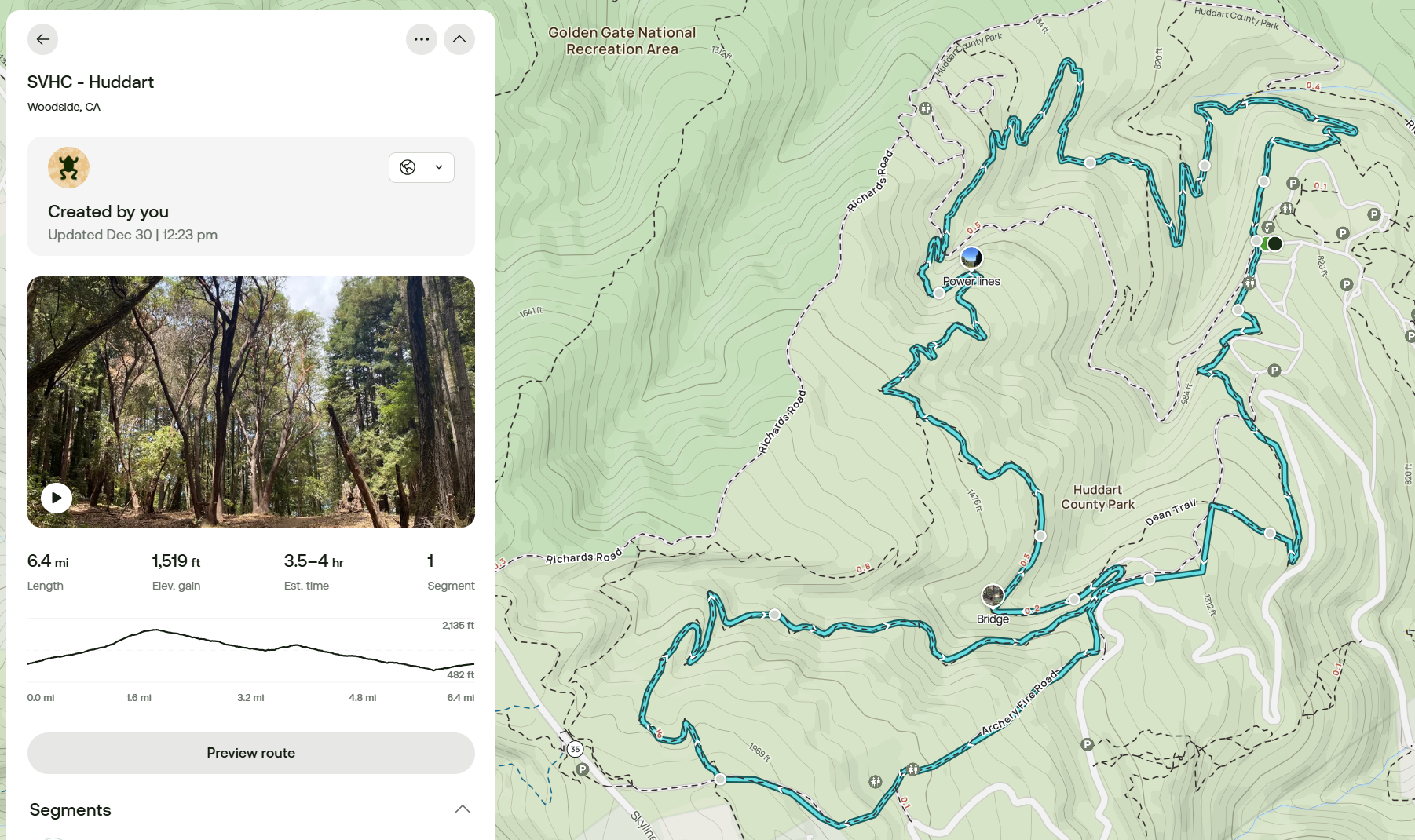The height and width of the screenshot is (840, 1415).
Task: Collapse the route details panel
Action: (x=459, y=39)
